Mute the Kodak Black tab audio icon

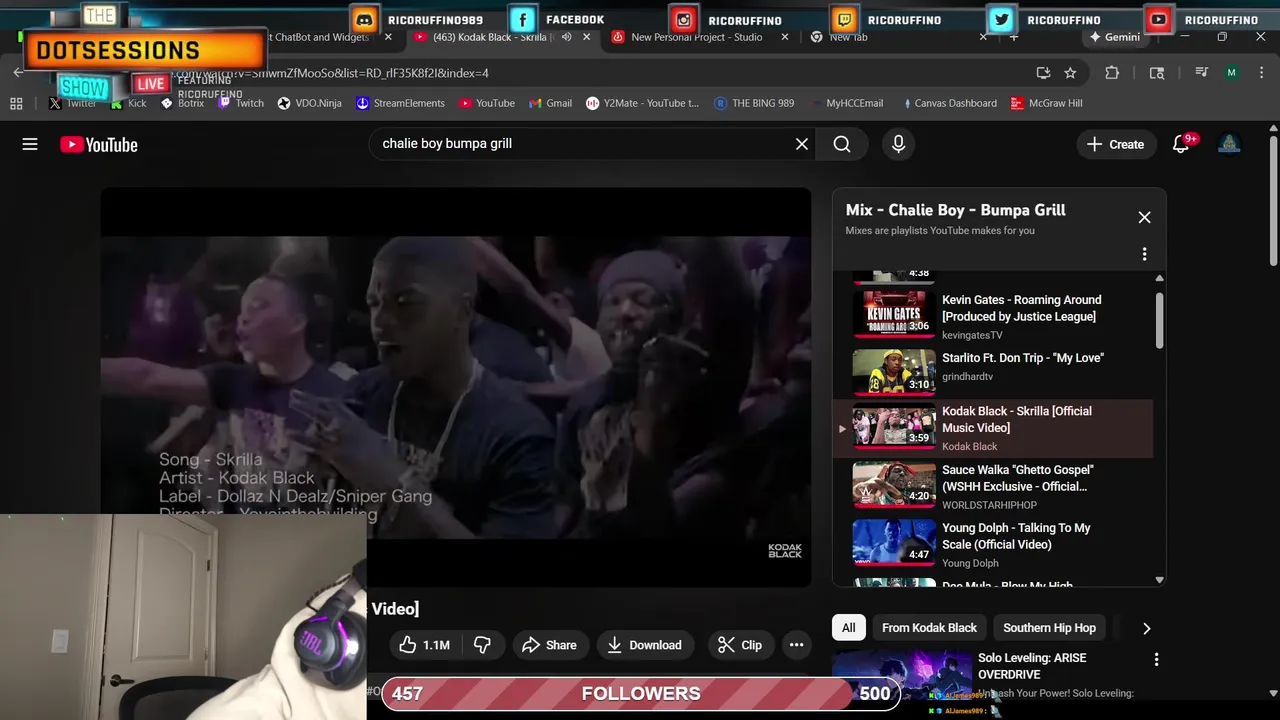click(x=566, y=37)
